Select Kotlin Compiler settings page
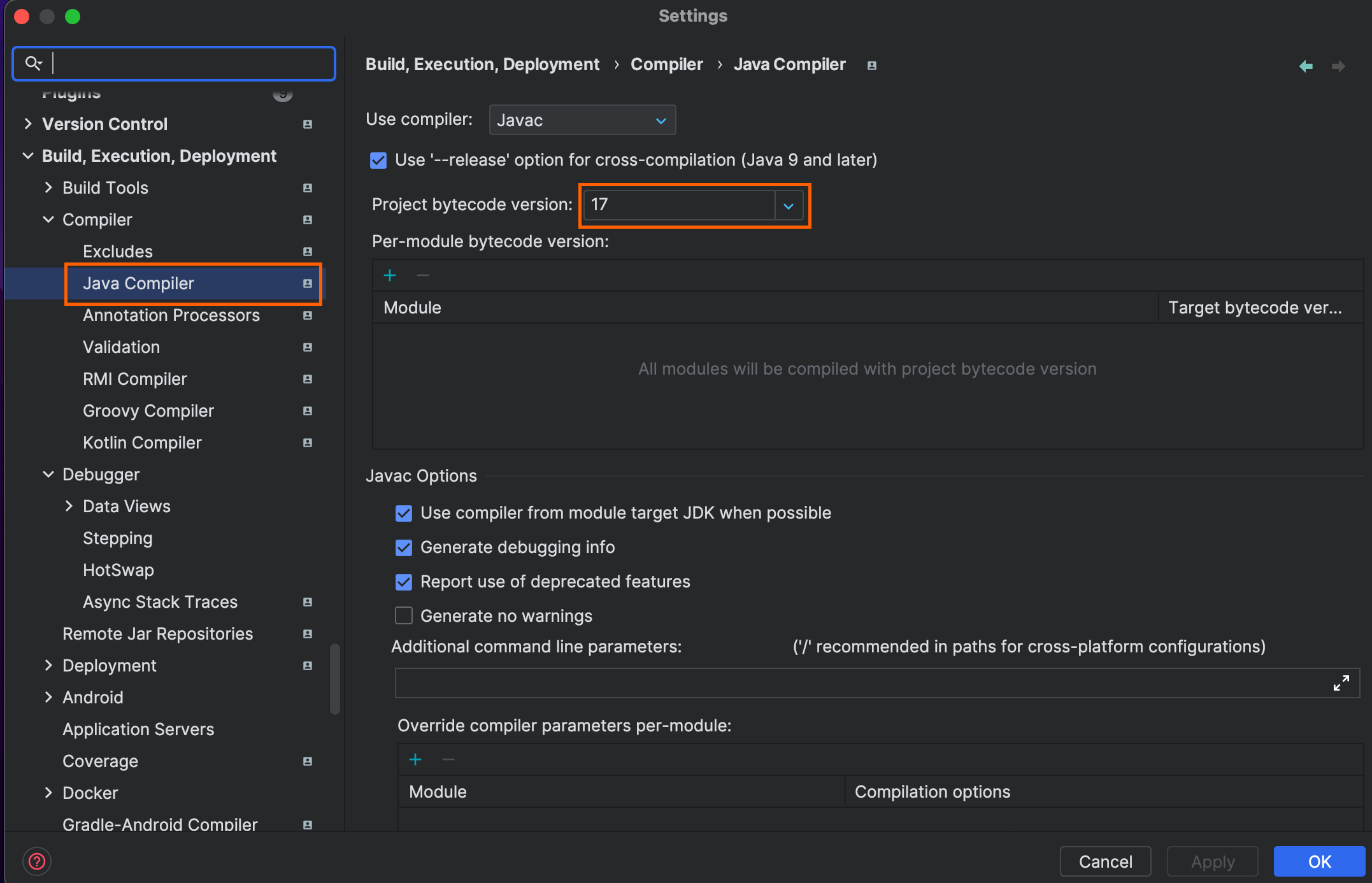Screen dimensions: 1372x883 tap(142, 443)
